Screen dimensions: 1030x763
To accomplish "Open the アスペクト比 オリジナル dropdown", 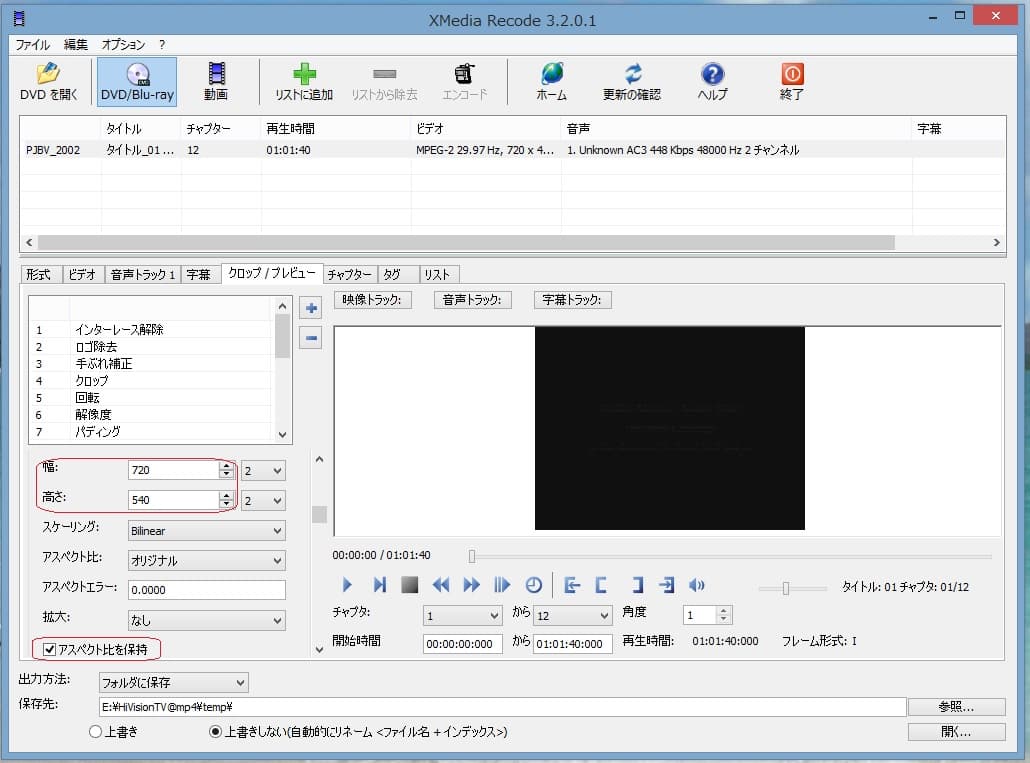I will tap(207, 561).
